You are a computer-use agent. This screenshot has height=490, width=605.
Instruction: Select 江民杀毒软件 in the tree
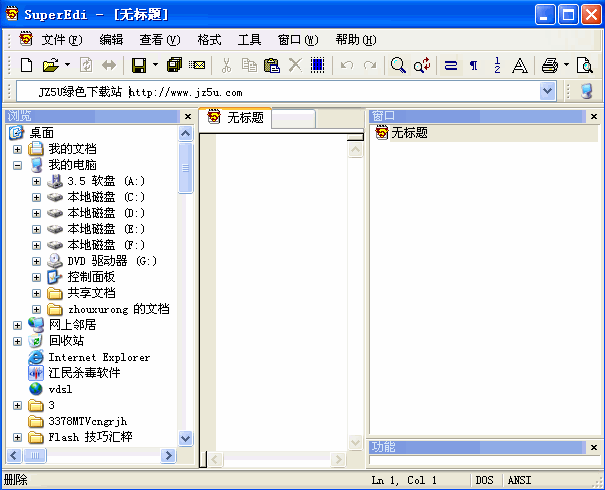[x=84, y=373]
